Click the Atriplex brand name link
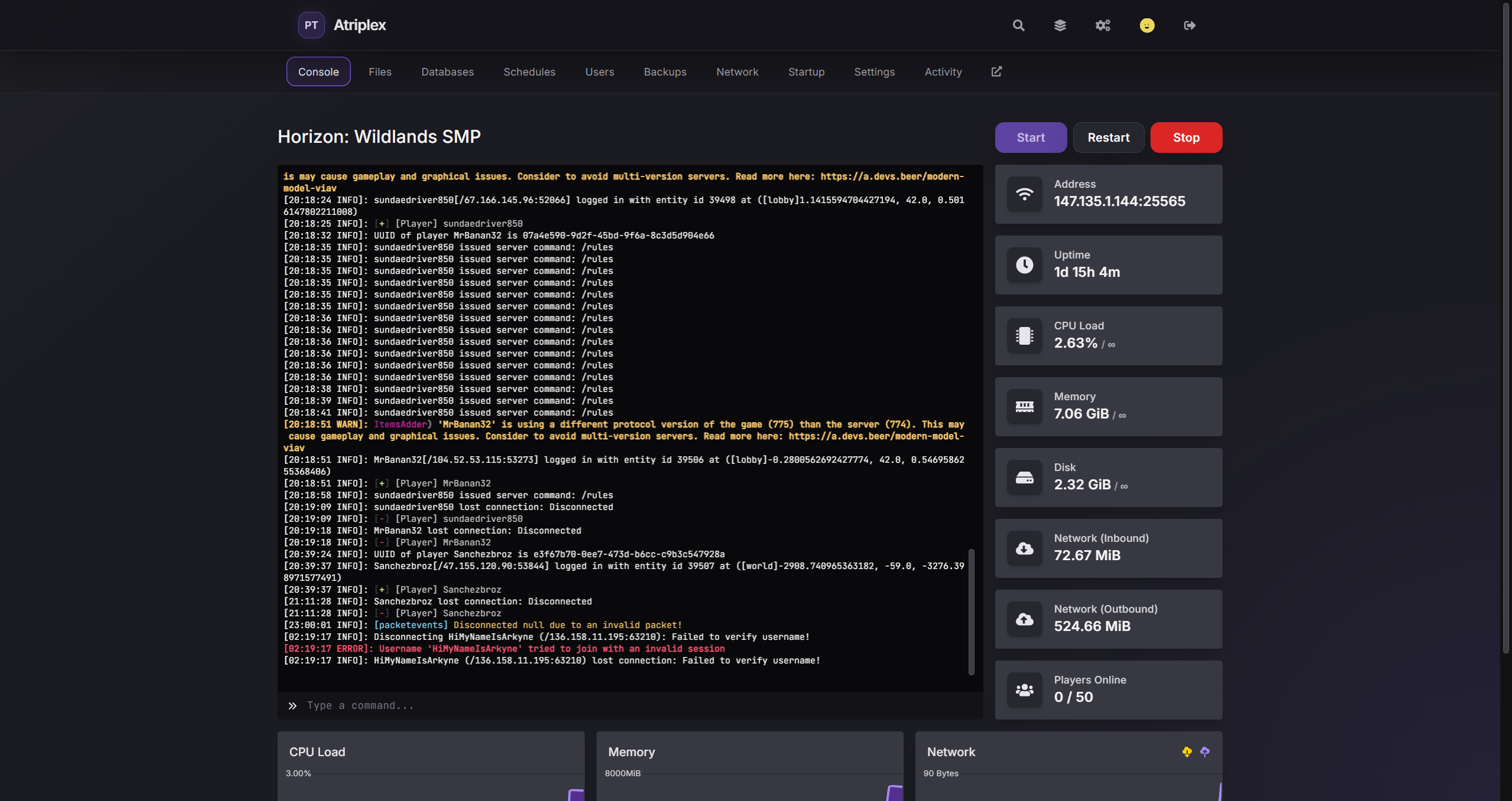Screen dimensions: 1512x801 tap(360, 25)
